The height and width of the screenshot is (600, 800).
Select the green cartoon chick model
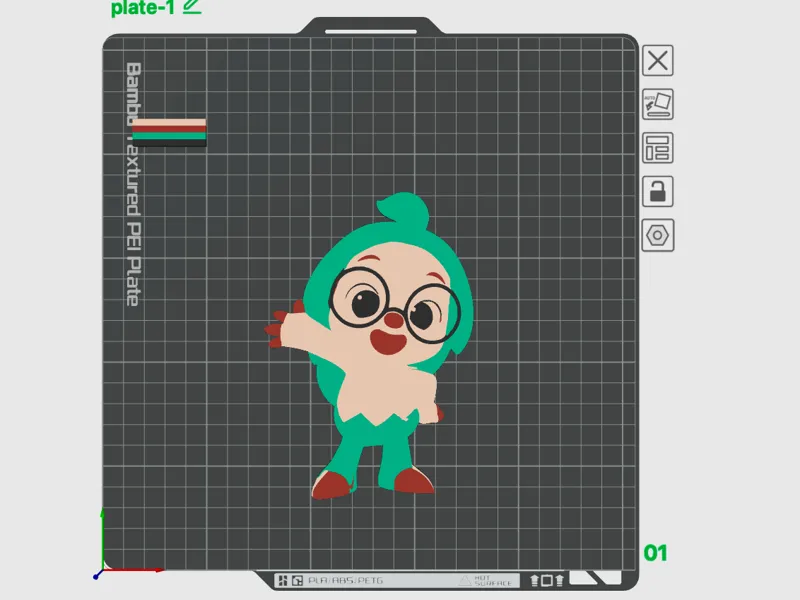(x=368, y=347)
